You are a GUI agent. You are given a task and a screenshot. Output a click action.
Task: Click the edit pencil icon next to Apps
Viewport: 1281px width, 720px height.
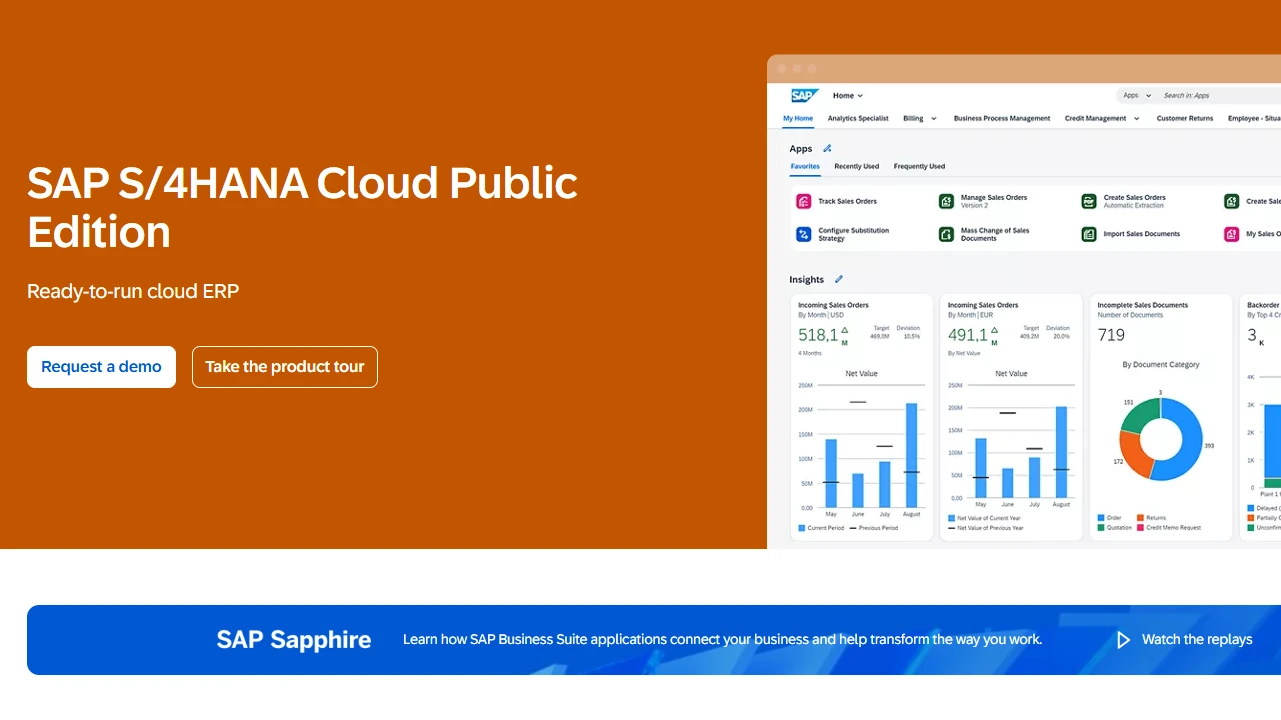tap(827, 149)
